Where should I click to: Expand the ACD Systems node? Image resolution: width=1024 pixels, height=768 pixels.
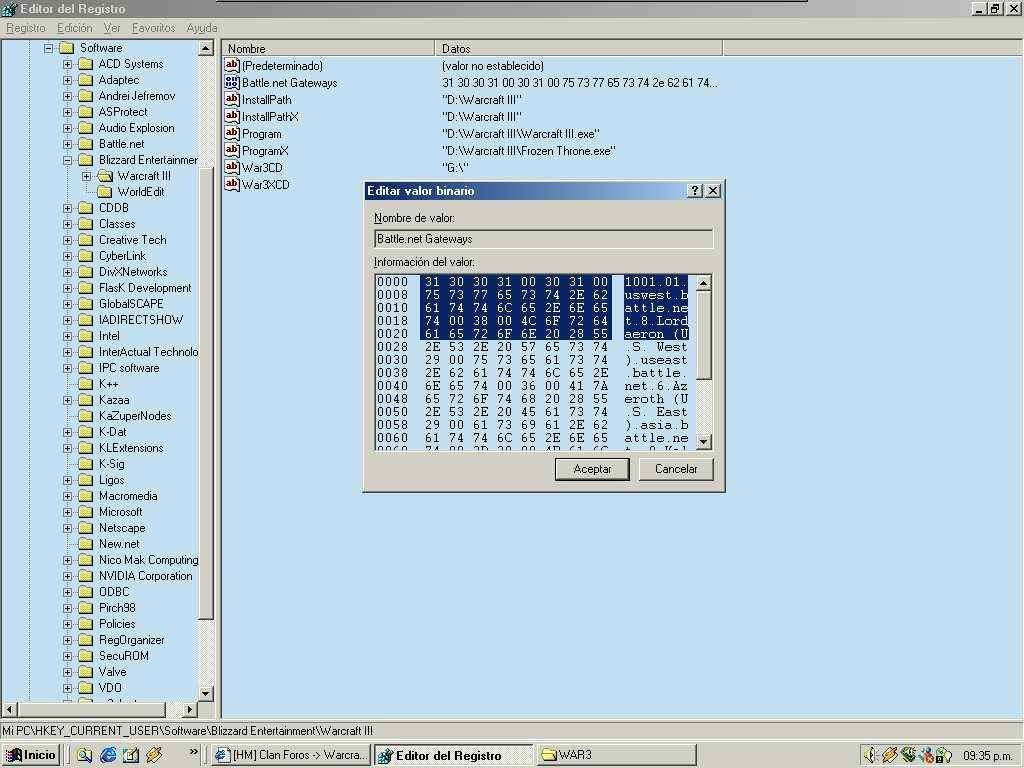click(67, 65)
